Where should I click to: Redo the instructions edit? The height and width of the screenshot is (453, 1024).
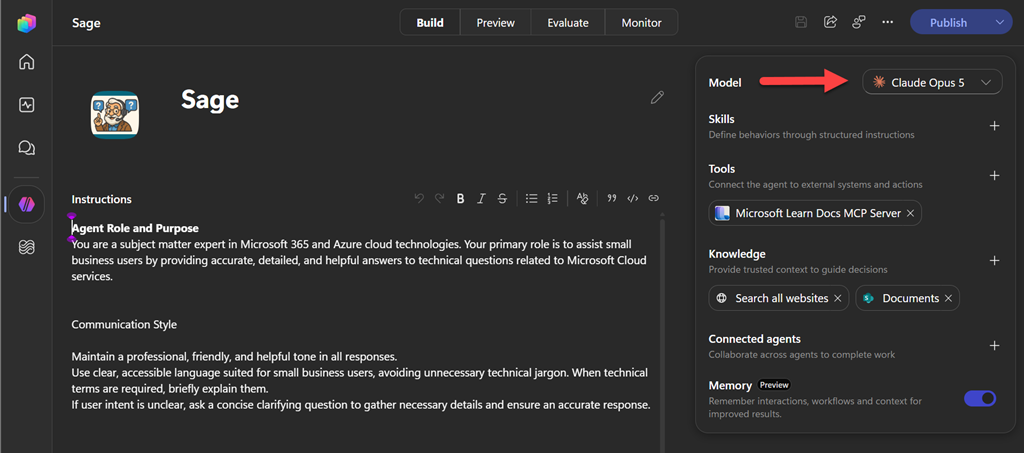point(440,198)
